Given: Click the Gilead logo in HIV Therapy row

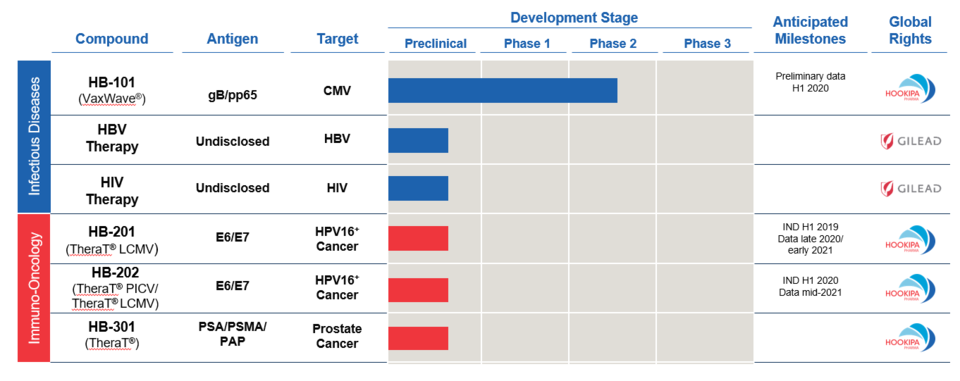Looking at the screenshot, I should (910, 188).
